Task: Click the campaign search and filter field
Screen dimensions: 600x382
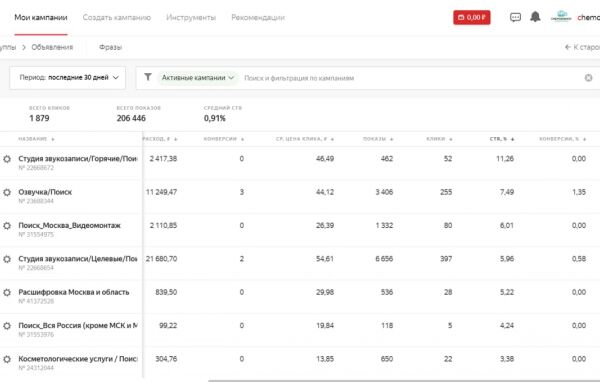Action: (411, 78)
